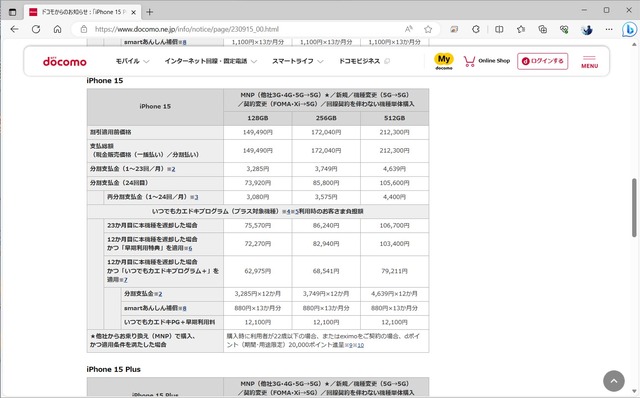The height and width of the screenshot is (398, 640).
Task: Select the 3,080円 re-installment cell
Action: click(258, 197)
